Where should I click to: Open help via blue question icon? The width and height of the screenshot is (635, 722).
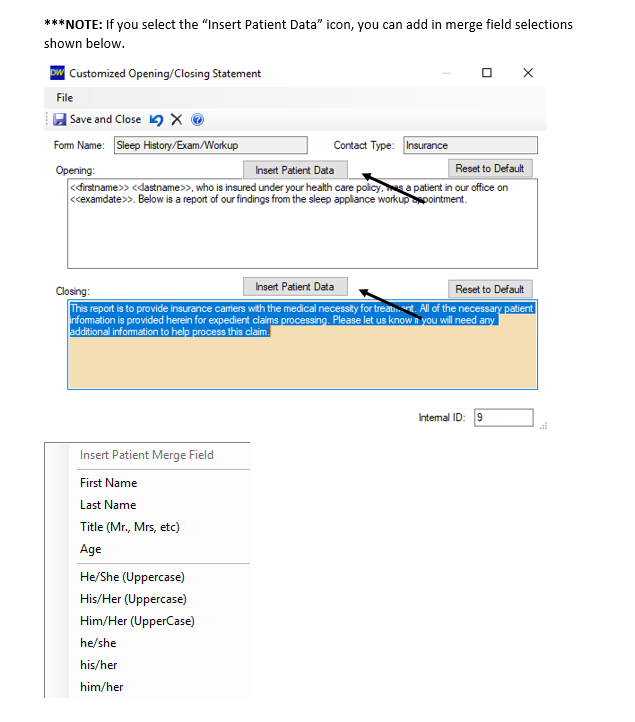197,120
